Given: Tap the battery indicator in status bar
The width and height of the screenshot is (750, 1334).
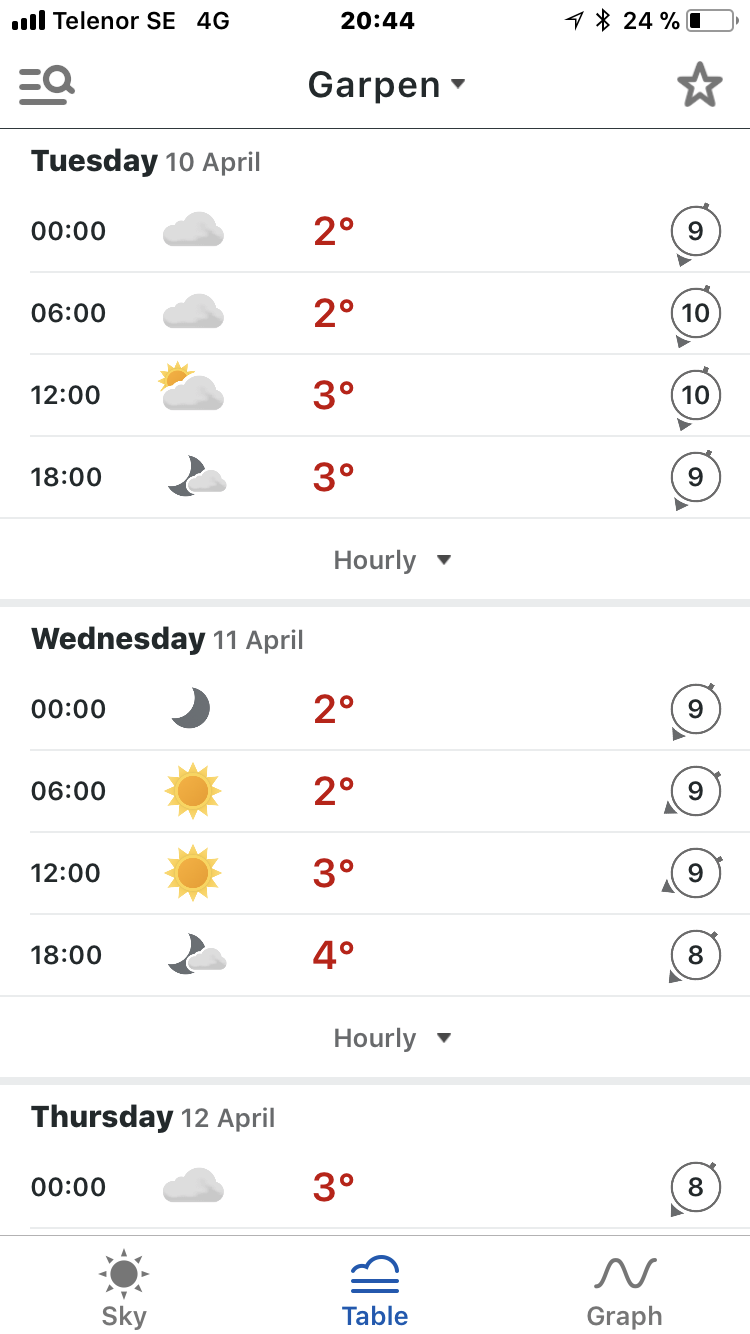Looking at the screenshot, I should [x=709, y=20].
